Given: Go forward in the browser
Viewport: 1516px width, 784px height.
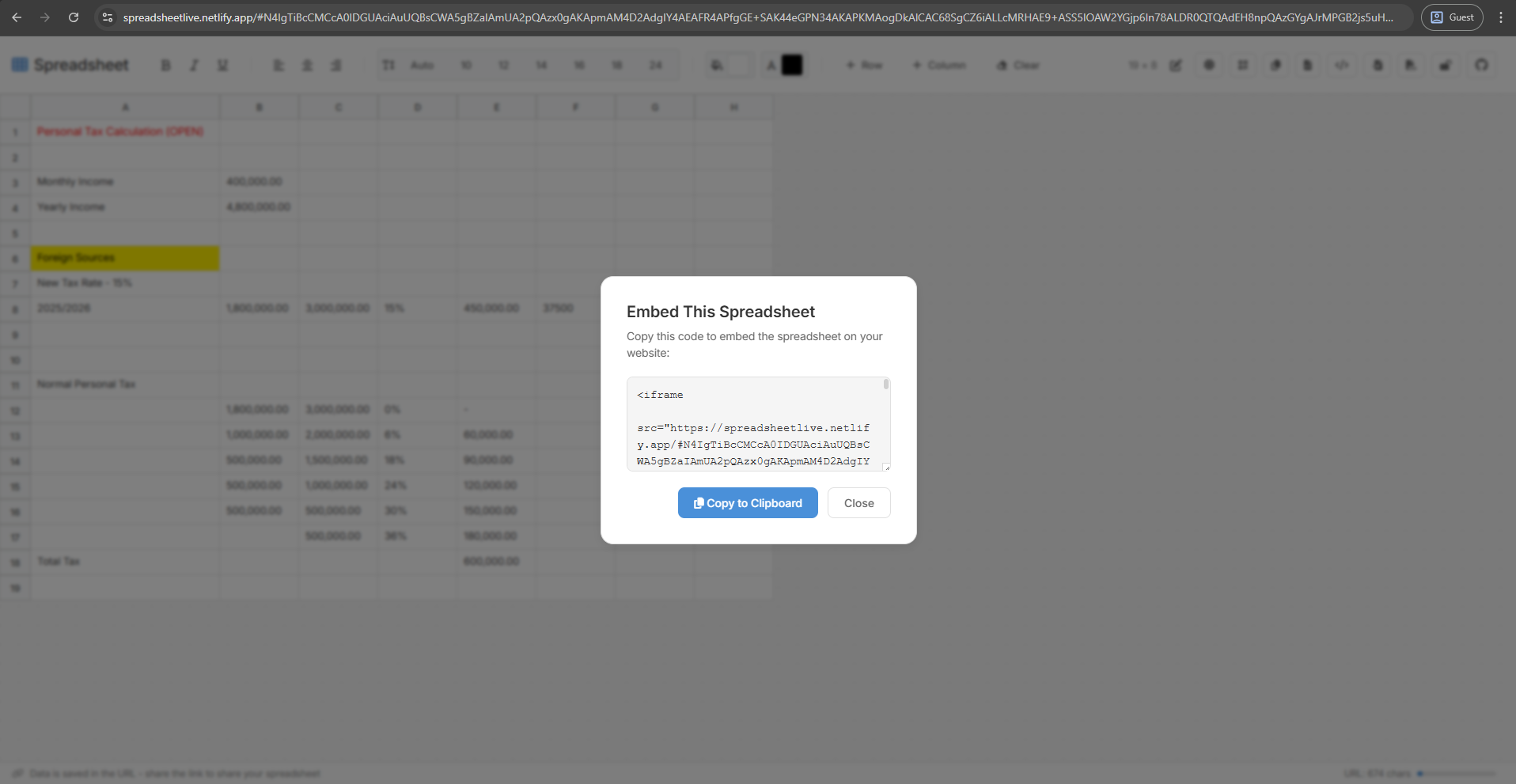Looking at the screenshot, I should pyautogui.click(x=45, y=17).
